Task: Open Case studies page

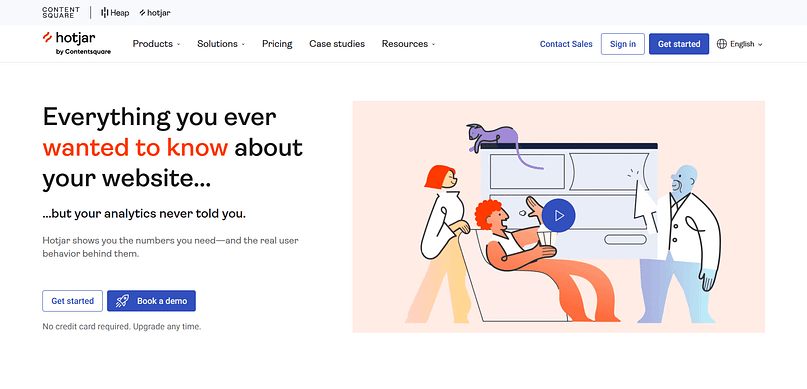Action: [337, 44]
